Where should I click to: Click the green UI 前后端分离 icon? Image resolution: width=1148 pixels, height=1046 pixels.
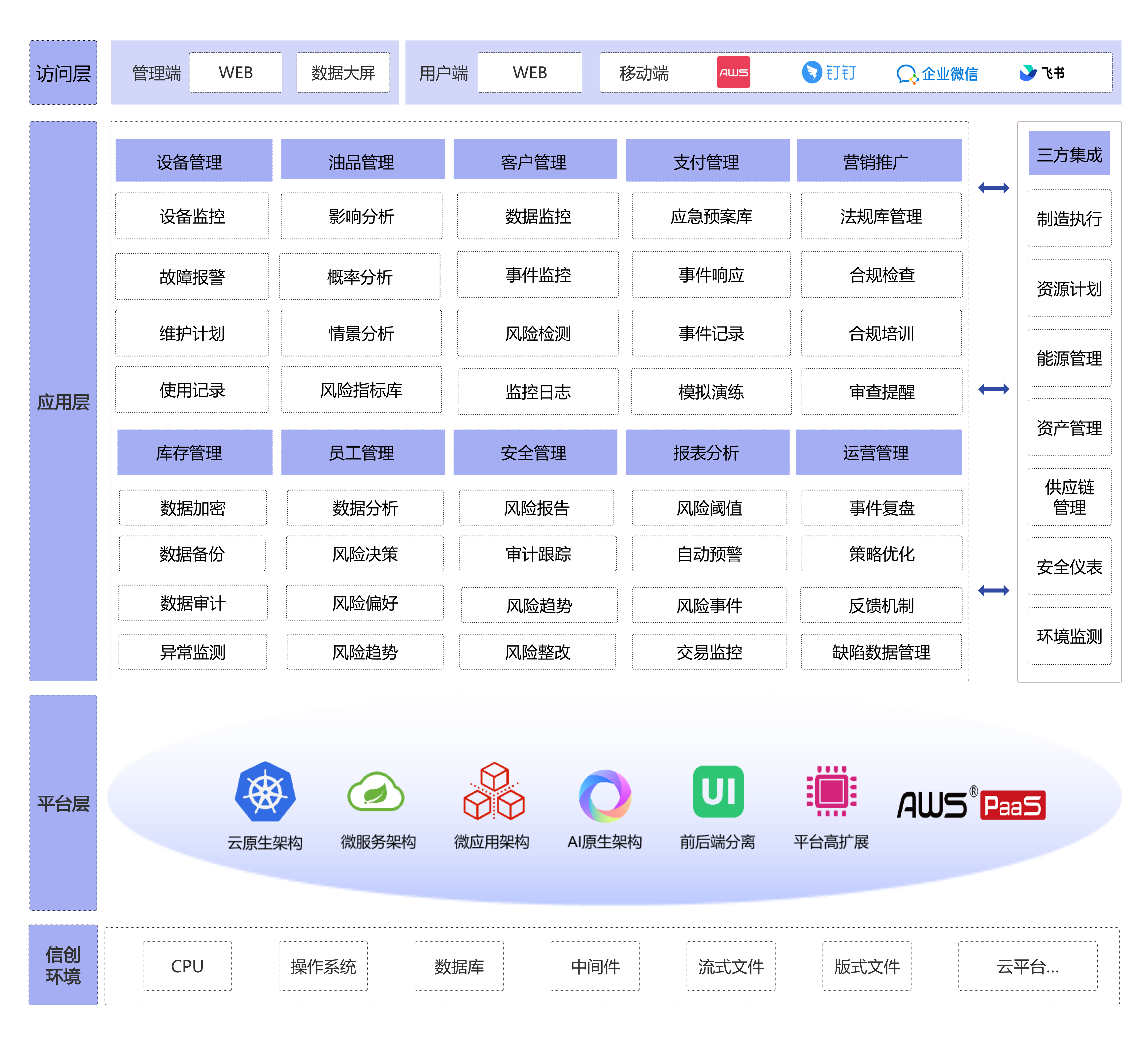pos(718,791)
